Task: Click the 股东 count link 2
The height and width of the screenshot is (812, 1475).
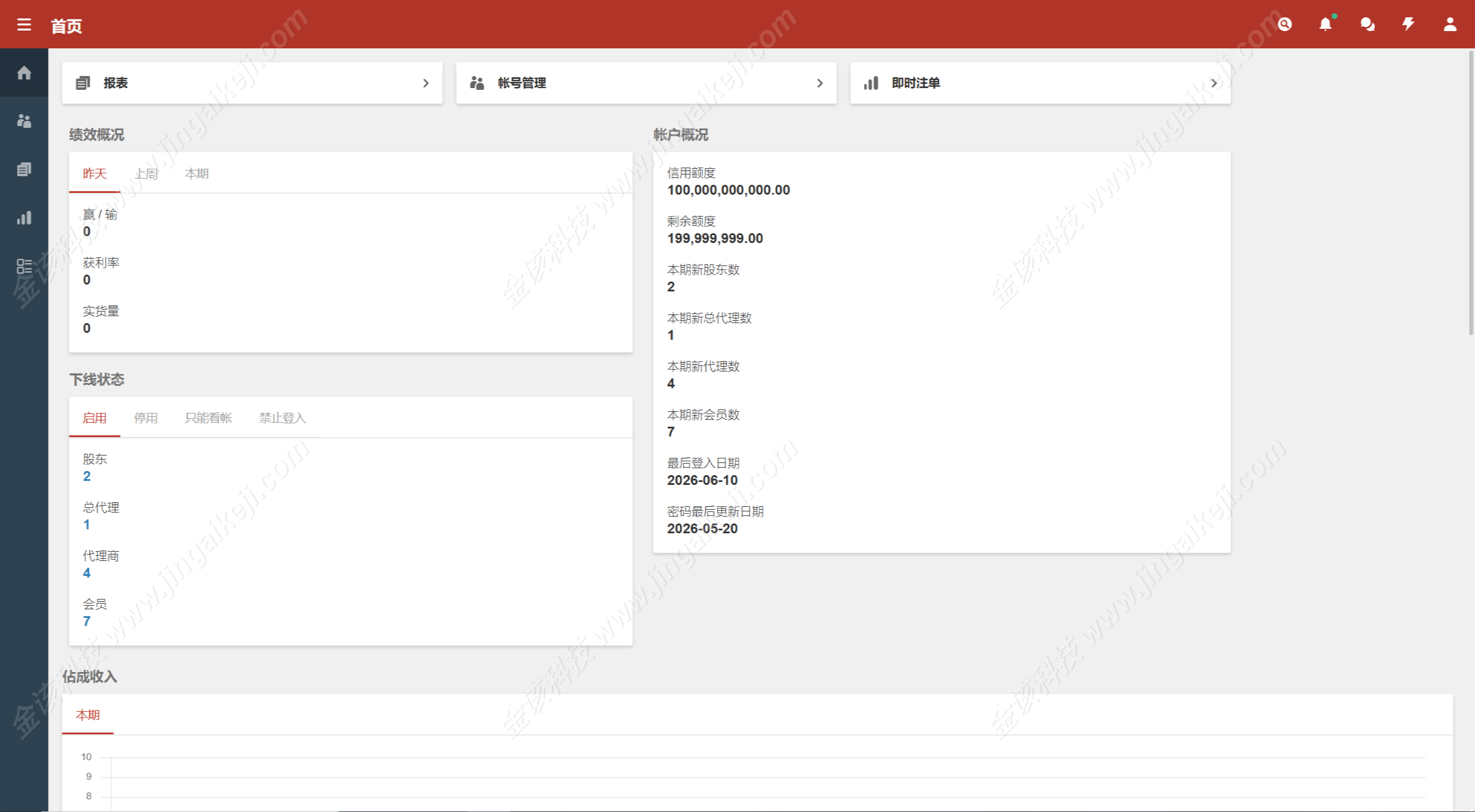Action: coord(87,476)
